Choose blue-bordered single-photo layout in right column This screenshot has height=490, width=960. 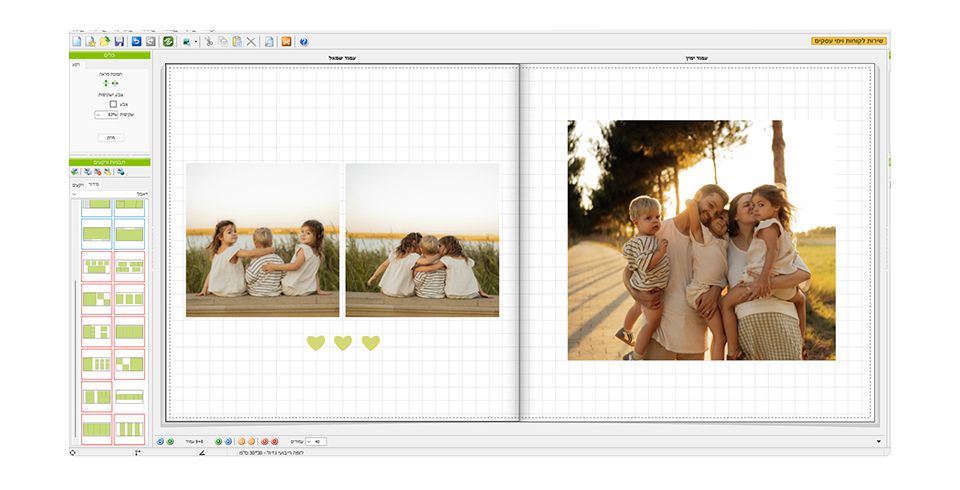[129, 234]
